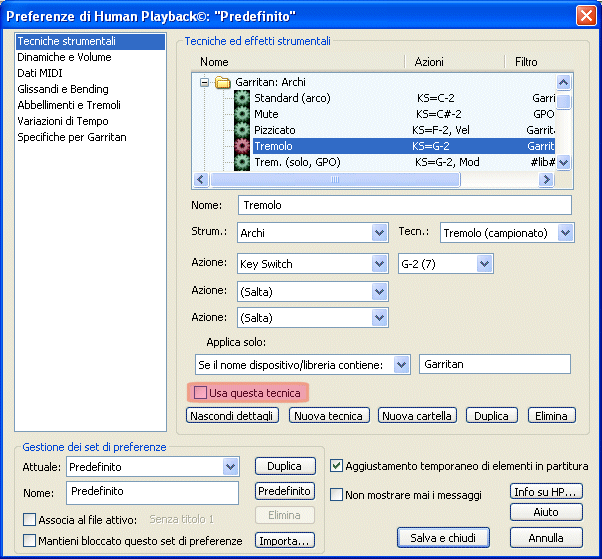Image resolution: width=602 pixels, height=559 pixels.
Task: Select Dinamiche e Volume category
Action: coord(64,58)
